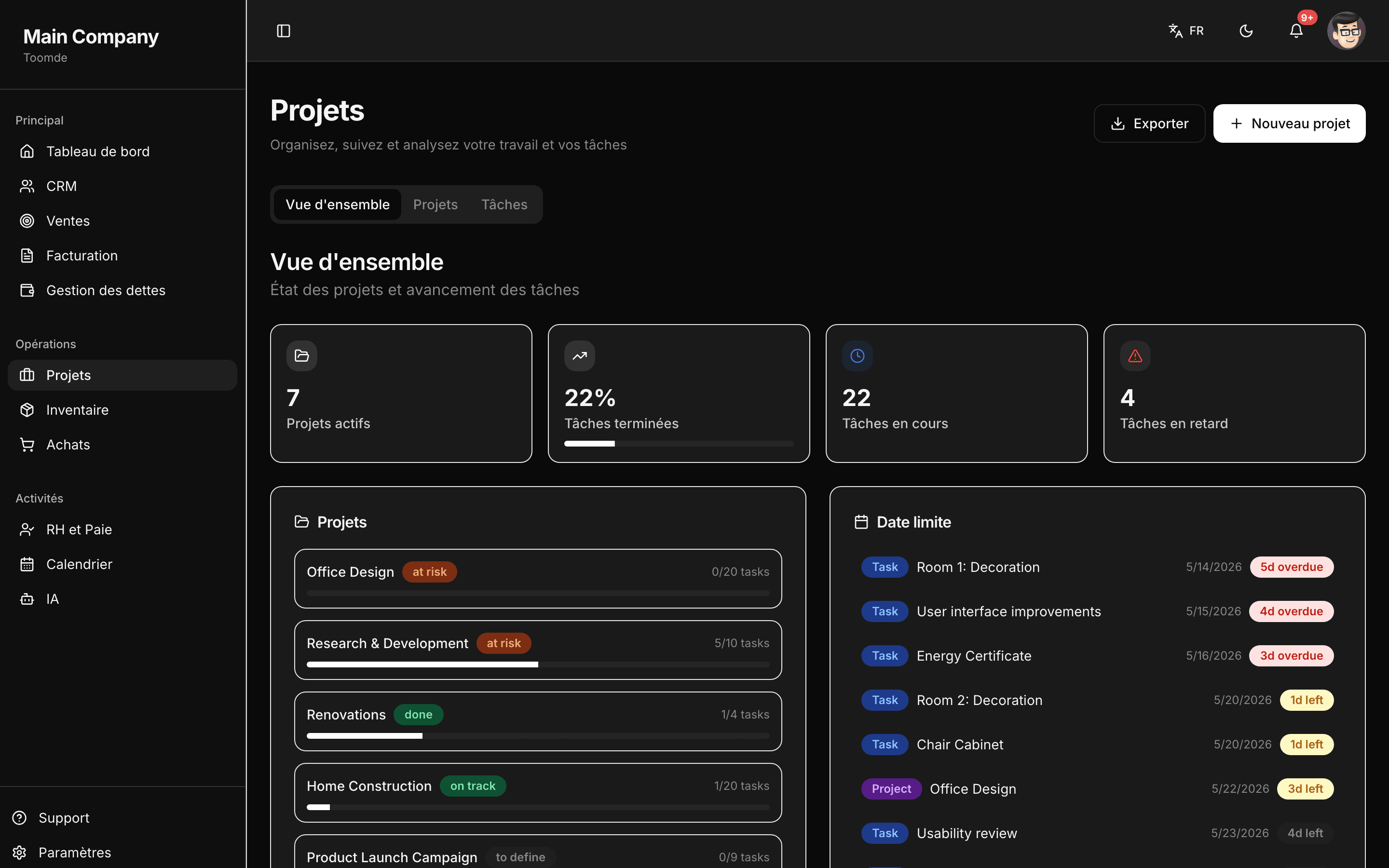Click the CRM people icon

tap(27, 186)
